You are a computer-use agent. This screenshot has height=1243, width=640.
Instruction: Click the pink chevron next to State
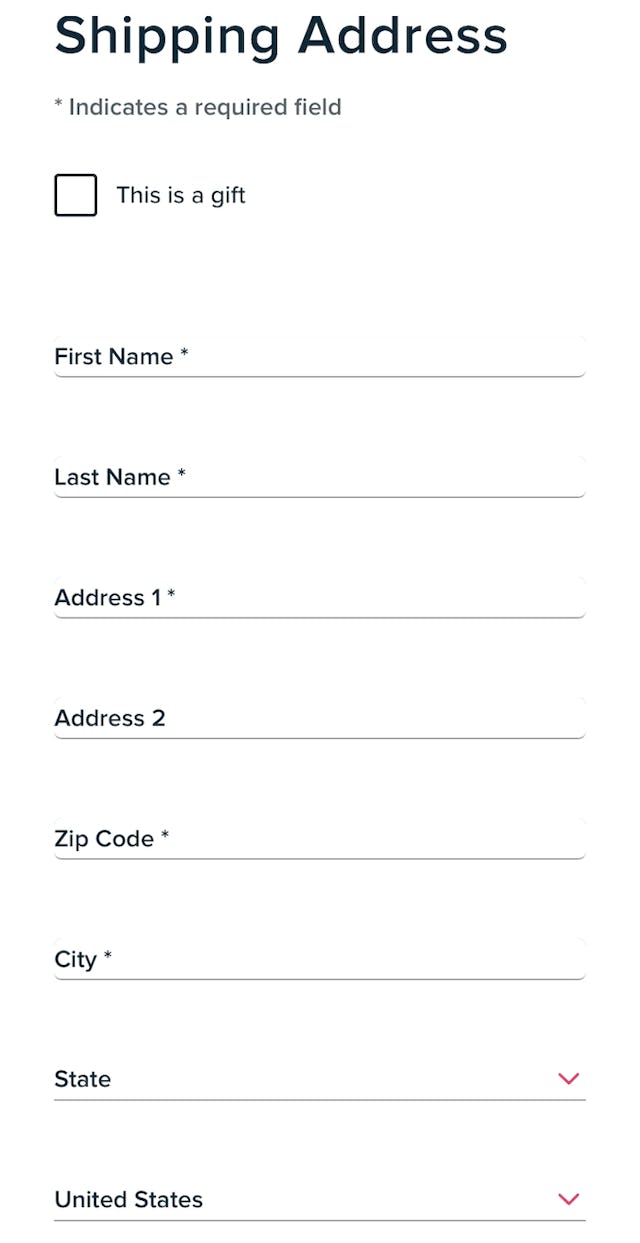click(x=568, y=1079)
